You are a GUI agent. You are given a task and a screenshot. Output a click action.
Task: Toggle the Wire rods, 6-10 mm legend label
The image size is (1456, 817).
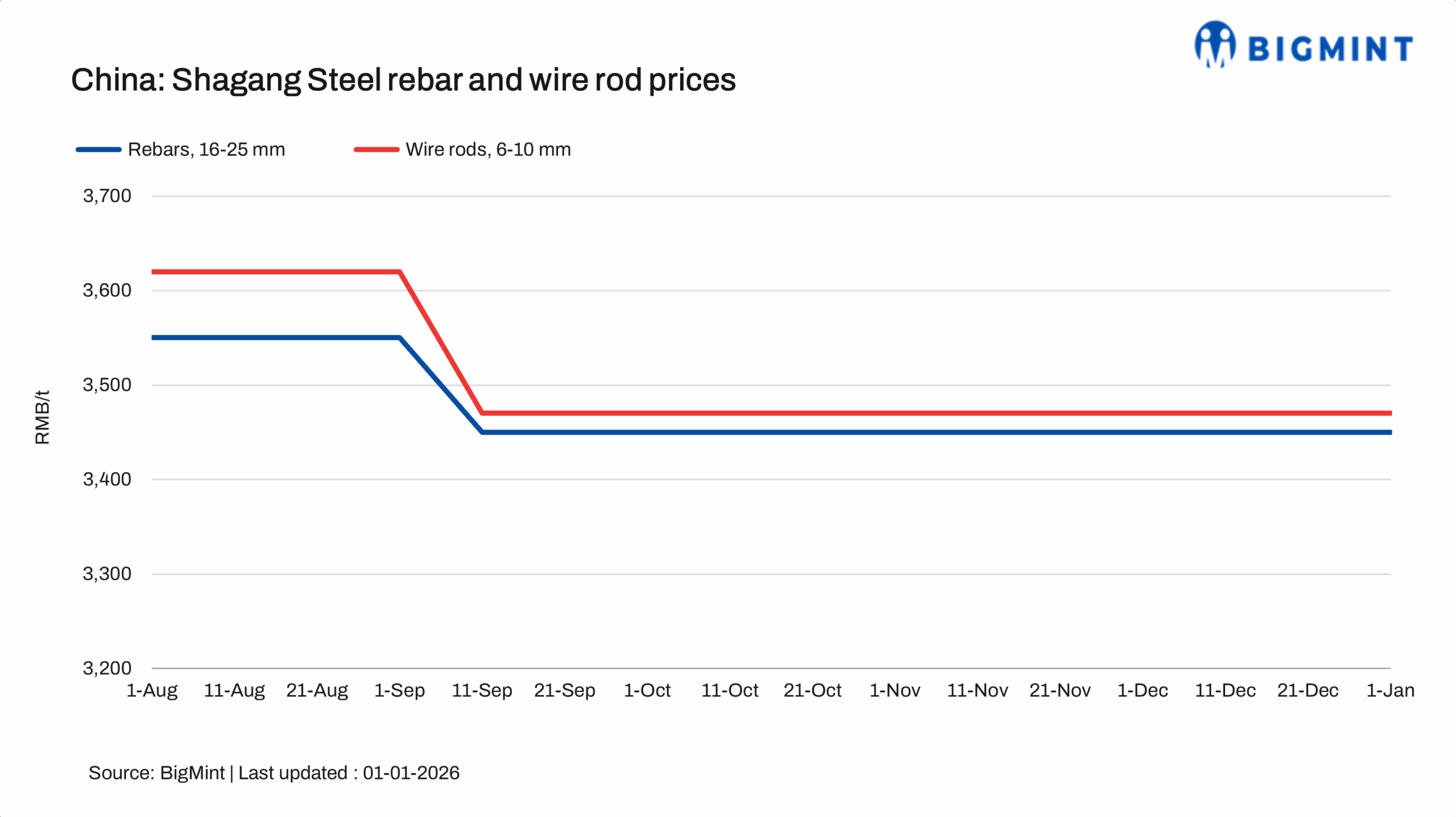click(488, 150)
